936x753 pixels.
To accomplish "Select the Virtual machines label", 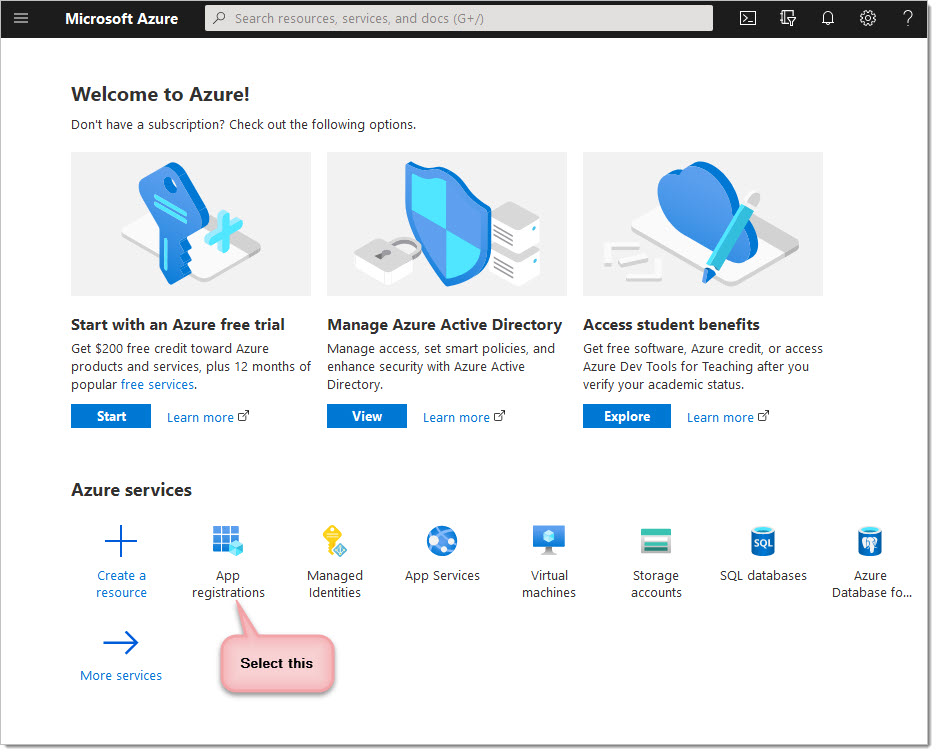I will [549, 584].
